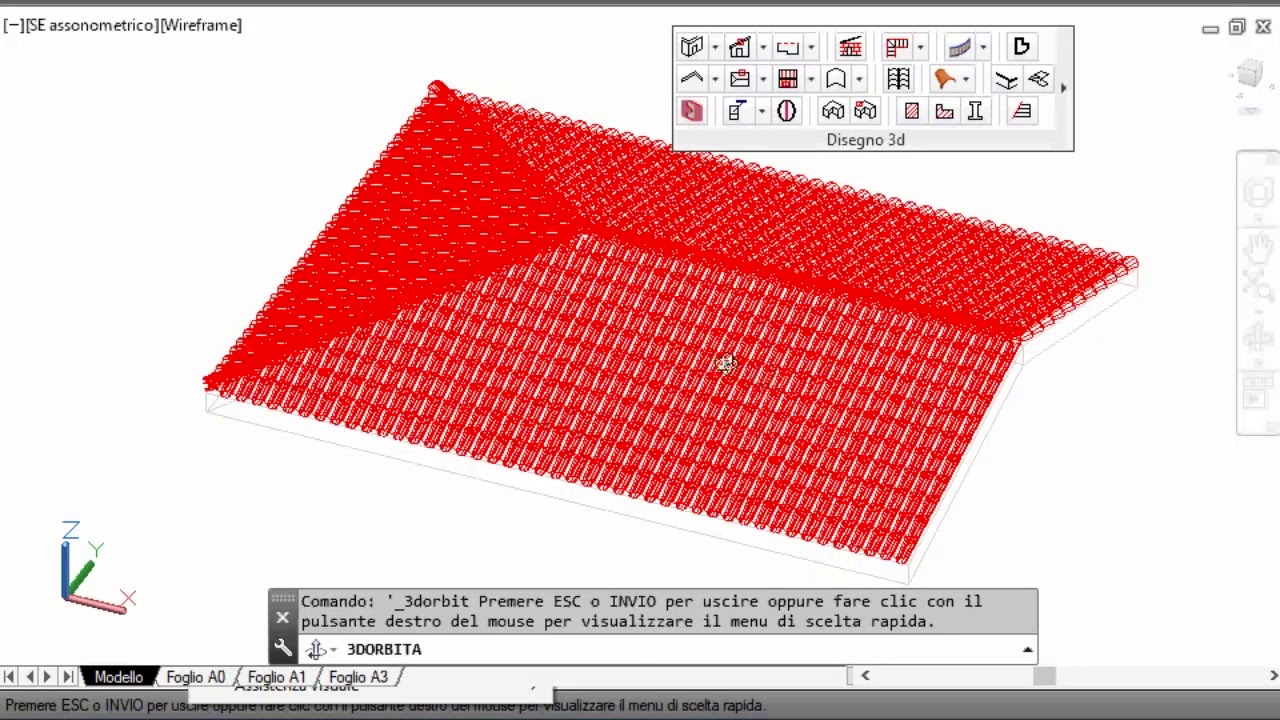Open the Wireframe visual style menu
The width and height of the screenshot is (1280, 720).
click(x=201, y=25)
